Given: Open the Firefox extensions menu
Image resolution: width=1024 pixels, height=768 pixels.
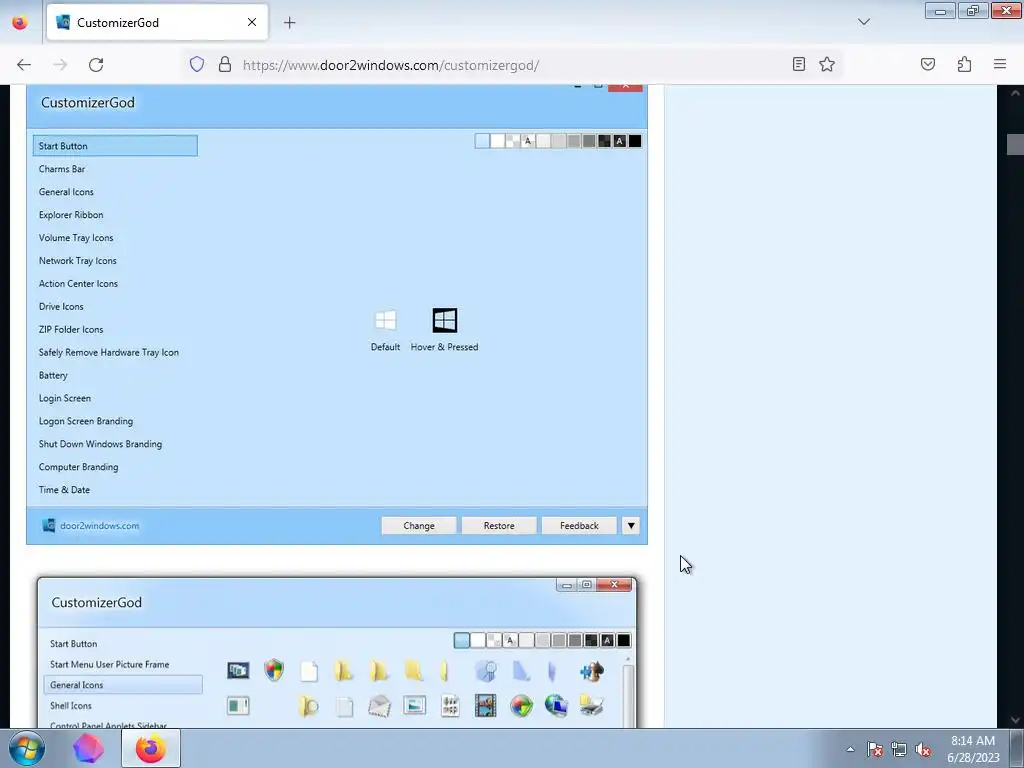Looking at the screenshot, I should click(964, 64).
